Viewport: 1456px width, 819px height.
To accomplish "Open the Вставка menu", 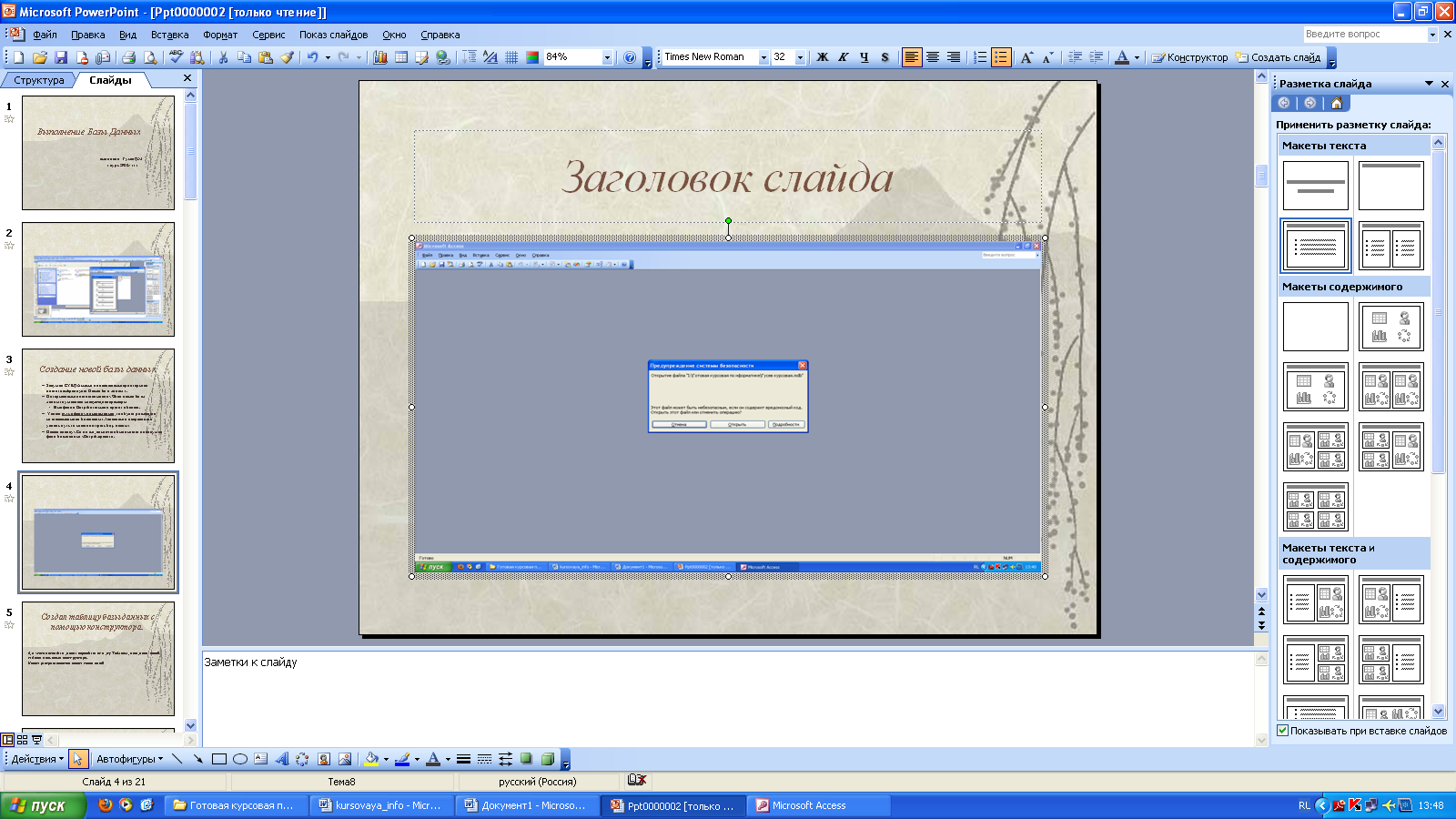I will [x=169, y=35].
